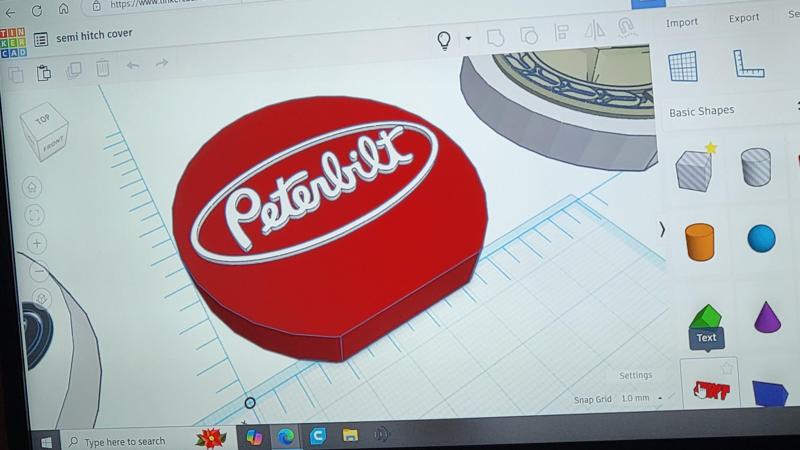Click the Fit all in view icon

tap(34, 215)
